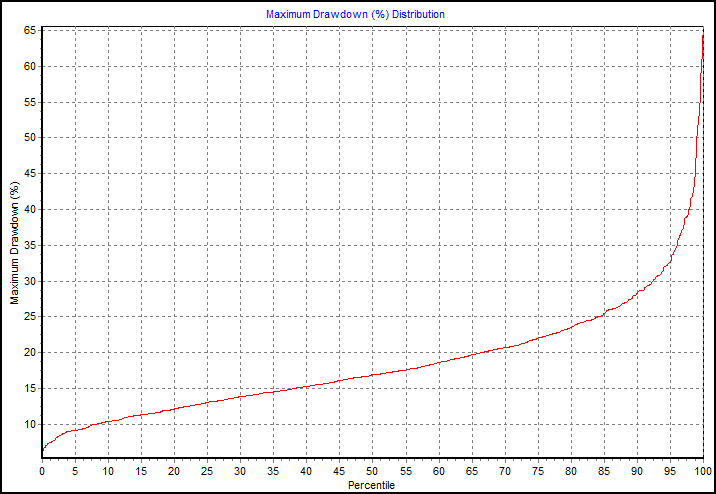Click value 40 on the Maximum Drawdown axis
Image resolution: width=716 pixels, height=494 pixels.
coord(30,210)
